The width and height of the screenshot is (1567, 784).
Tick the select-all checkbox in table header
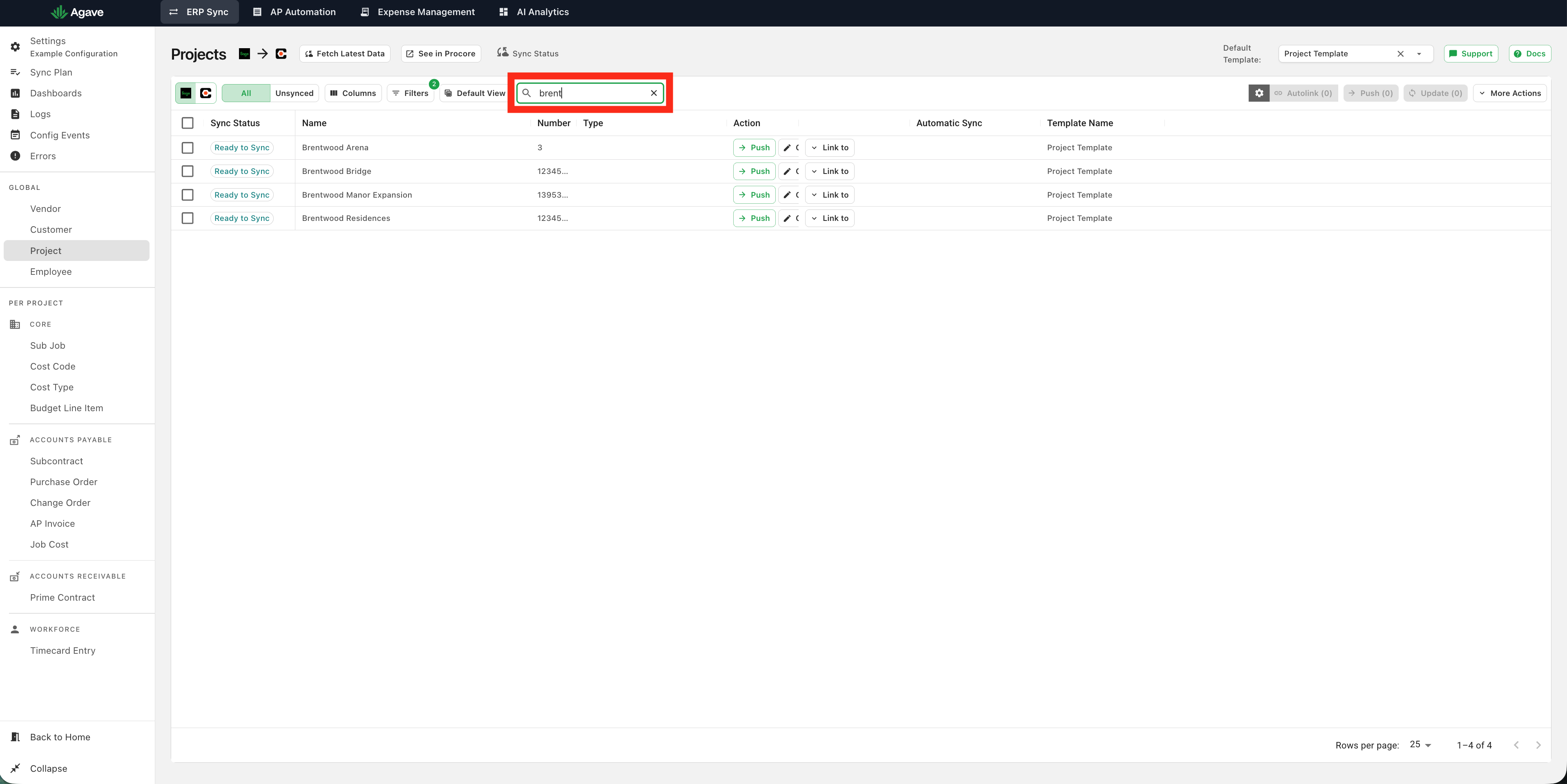point(188,123)
